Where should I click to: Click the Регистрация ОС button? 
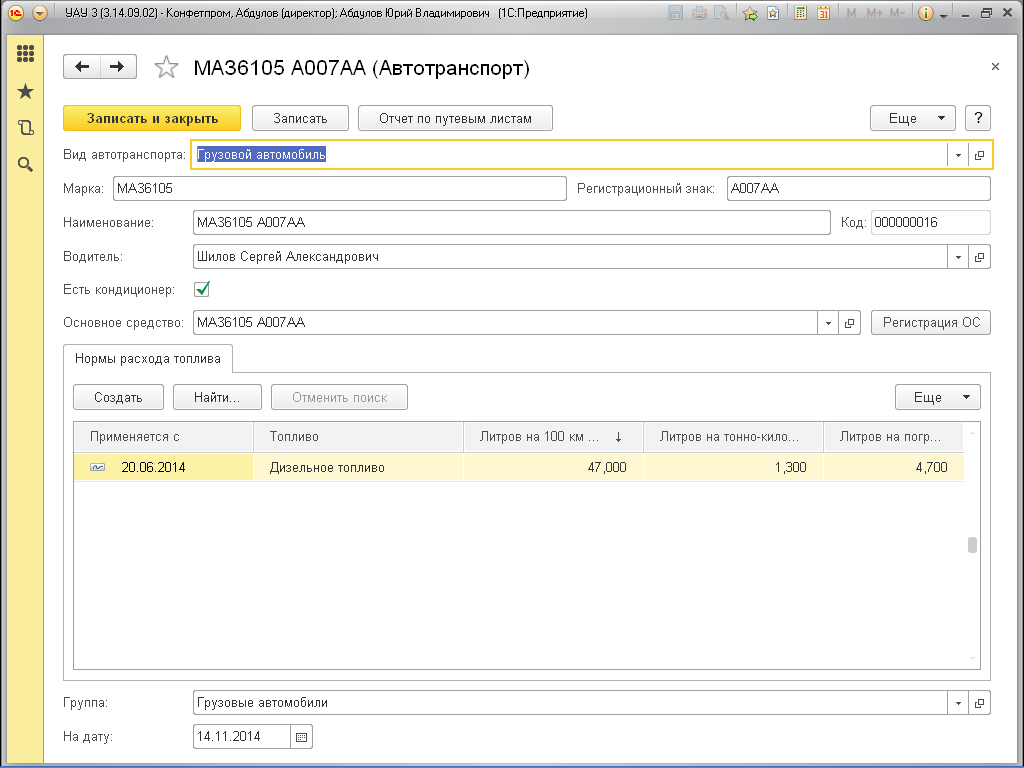pos(930,323)
